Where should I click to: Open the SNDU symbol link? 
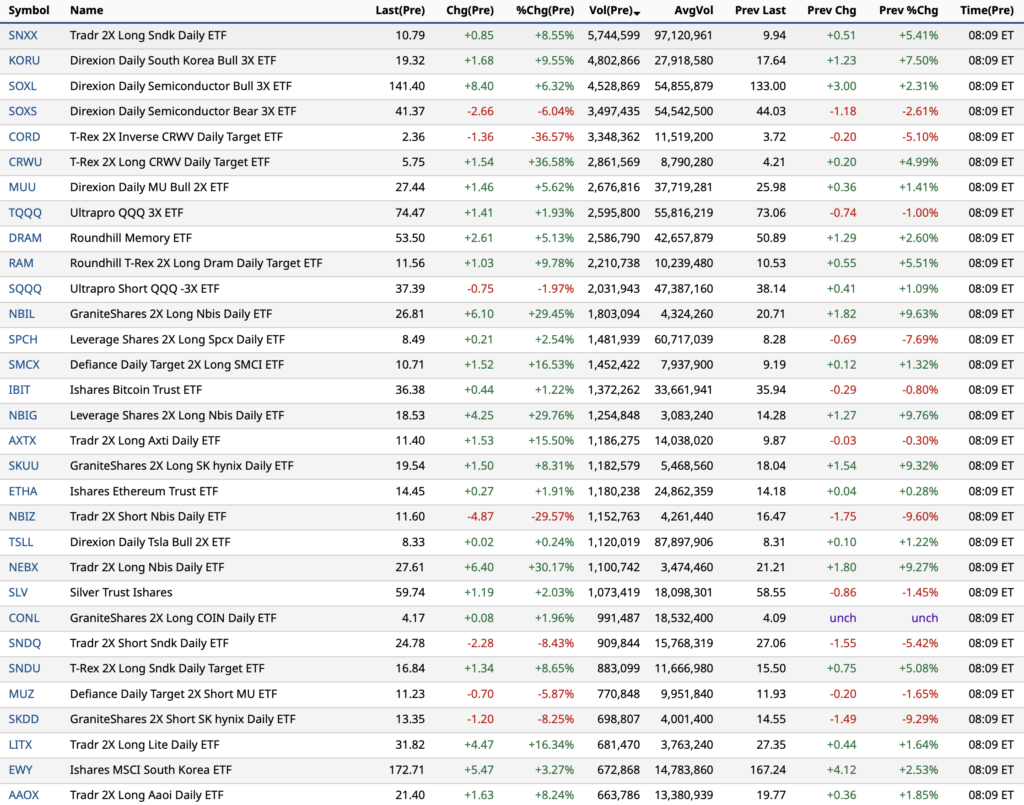tap(25, 669)
